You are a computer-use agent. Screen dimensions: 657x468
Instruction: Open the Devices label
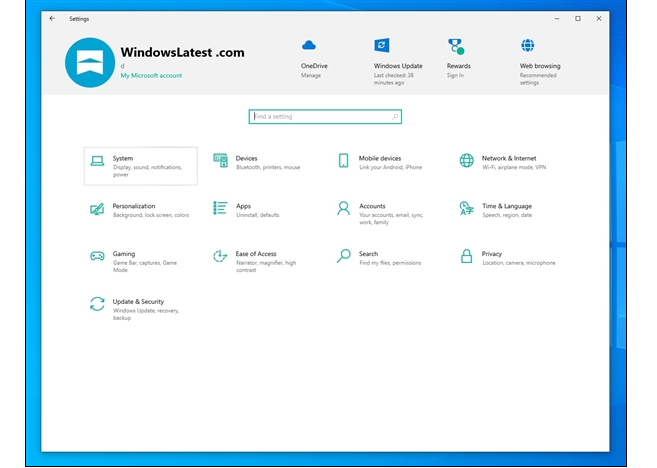click(246, 158)
